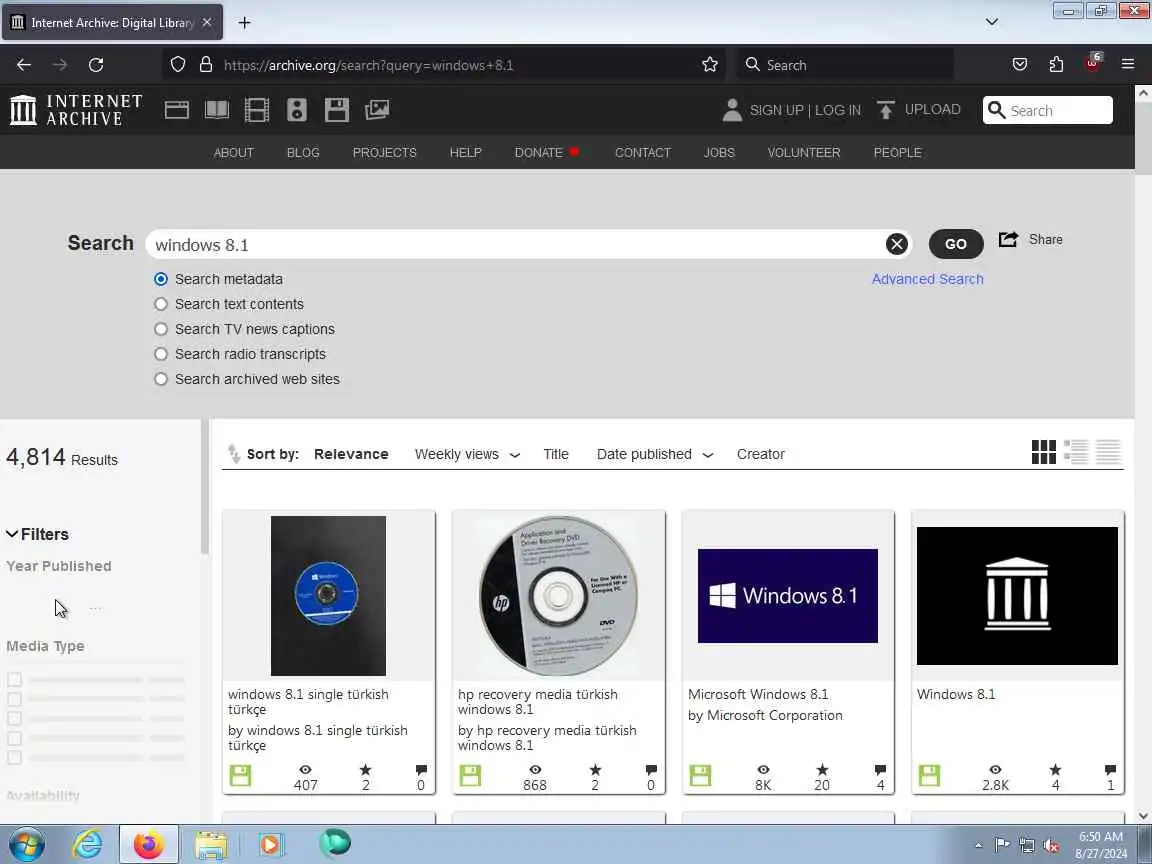
Task: Click the upload arrow icon
Action: pyautogui.click(x=886, y=110)
